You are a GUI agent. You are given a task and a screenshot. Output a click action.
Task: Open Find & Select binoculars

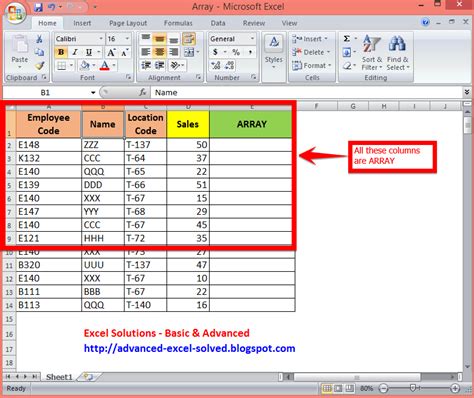(397, 53)
